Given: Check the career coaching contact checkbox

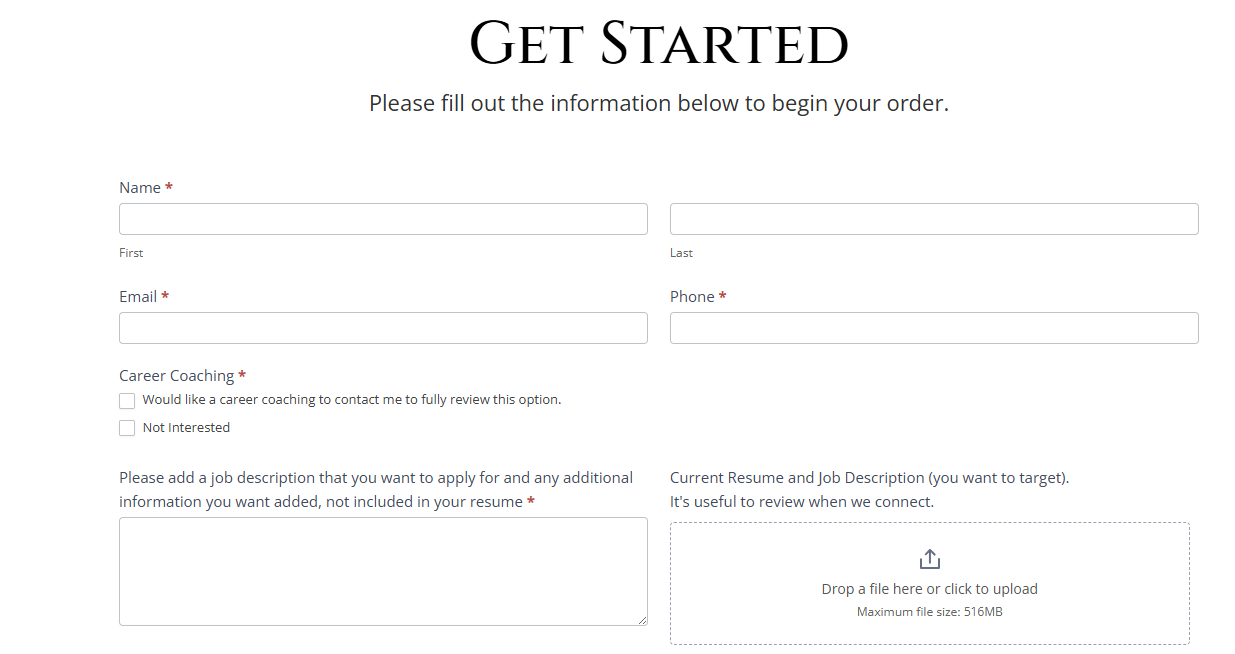Looking at the screenshot, I should tap(127, 401).
